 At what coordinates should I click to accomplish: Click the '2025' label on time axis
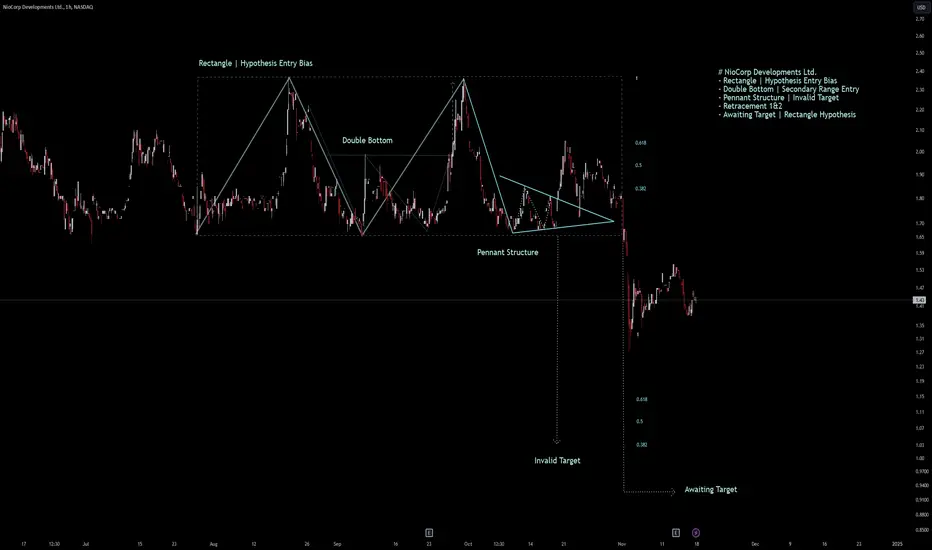[898, 544]
